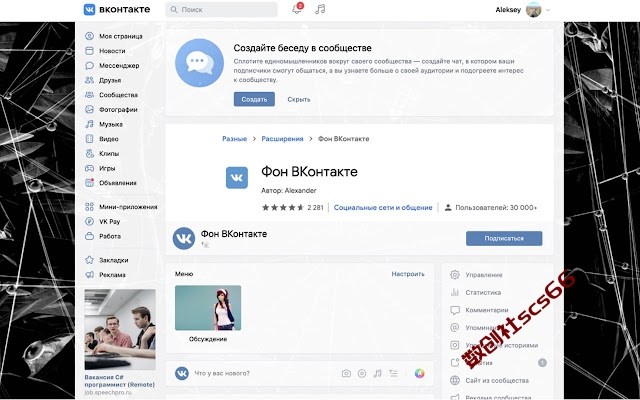This screenshot has width=640, height=400.
Task: Click the Подписаться button
Action: click(504, 238)
